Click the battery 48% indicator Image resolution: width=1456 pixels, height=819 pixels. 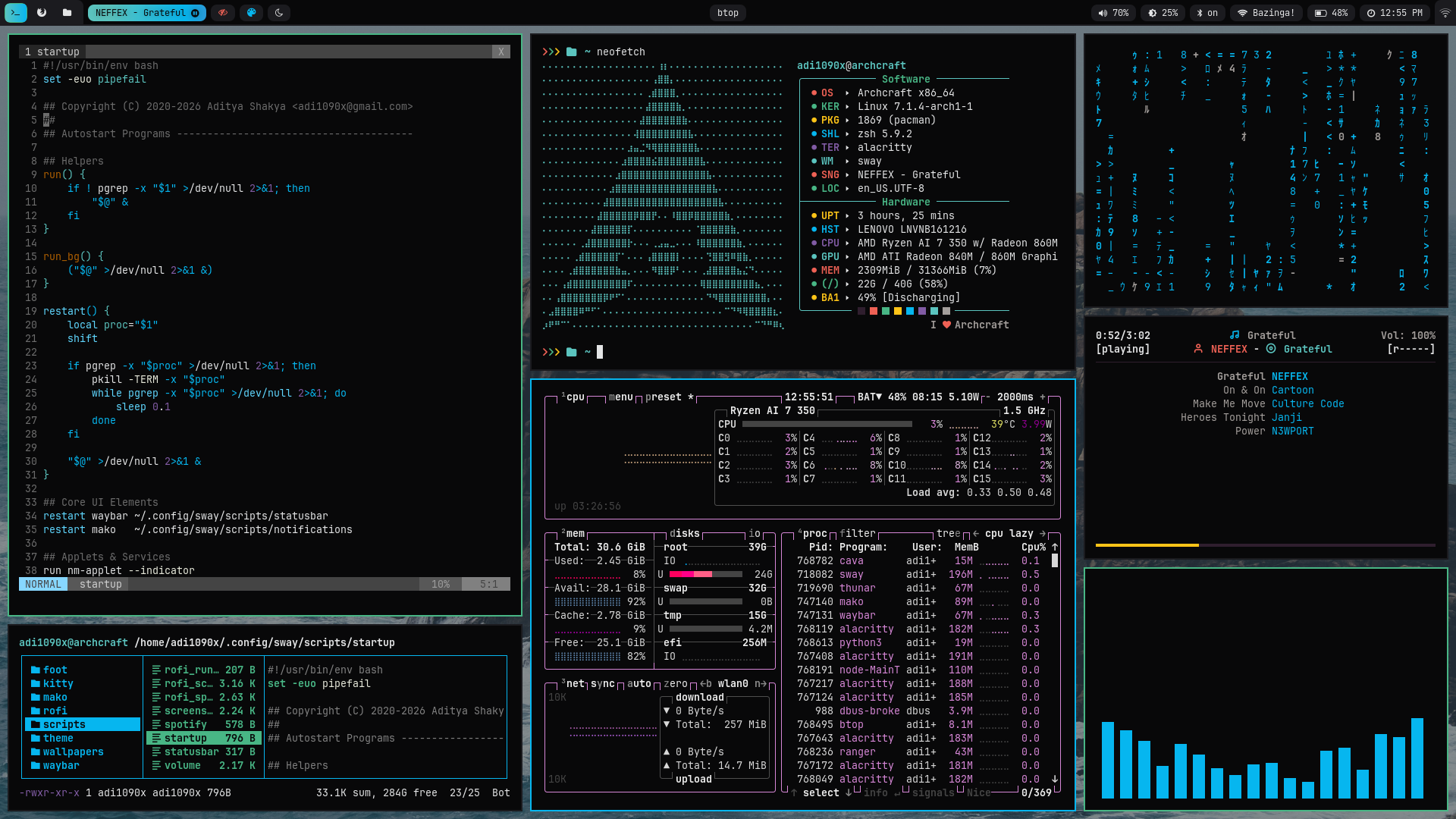[1332, 13]
